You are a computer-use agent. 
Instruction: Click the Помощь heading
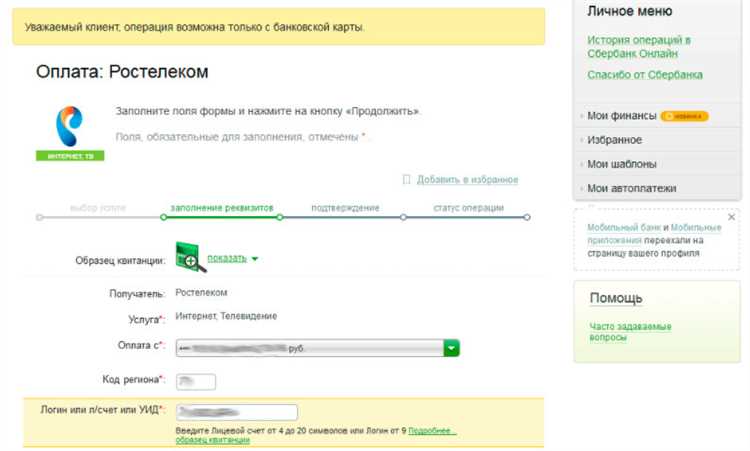coord(616,298)
